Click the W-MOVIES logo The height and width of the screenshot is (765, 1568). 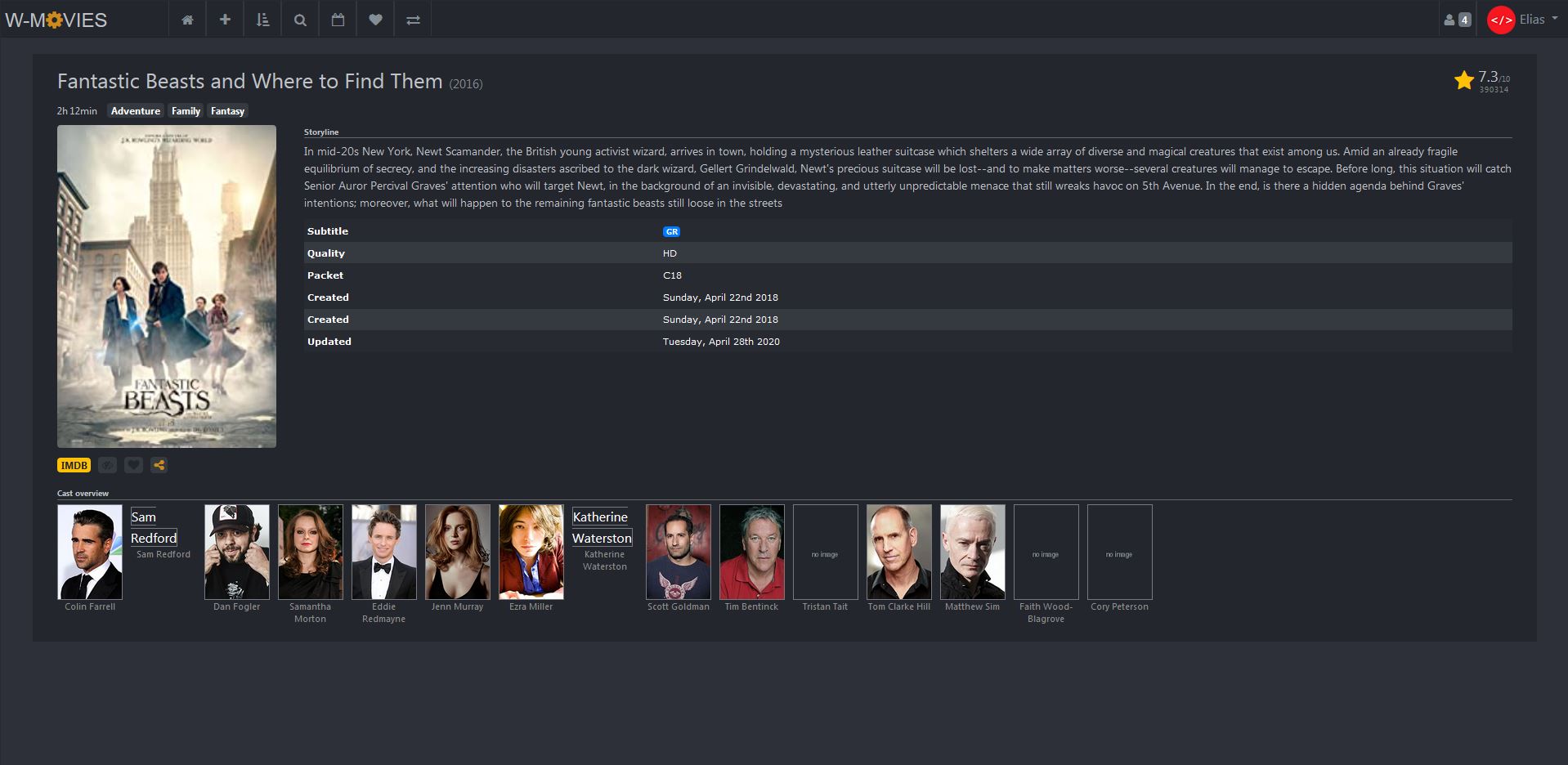56,20
